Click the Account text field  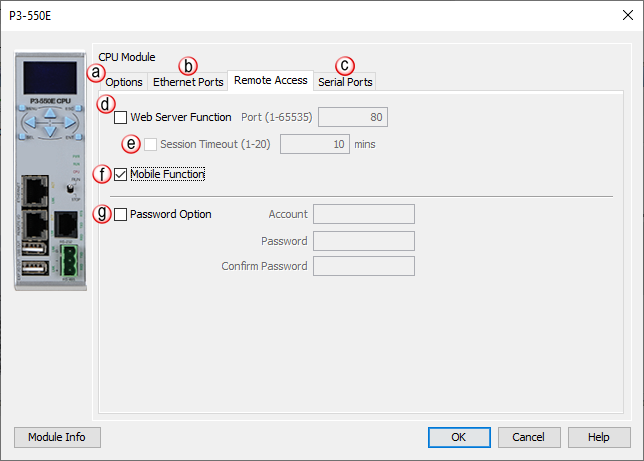point(364,213)
